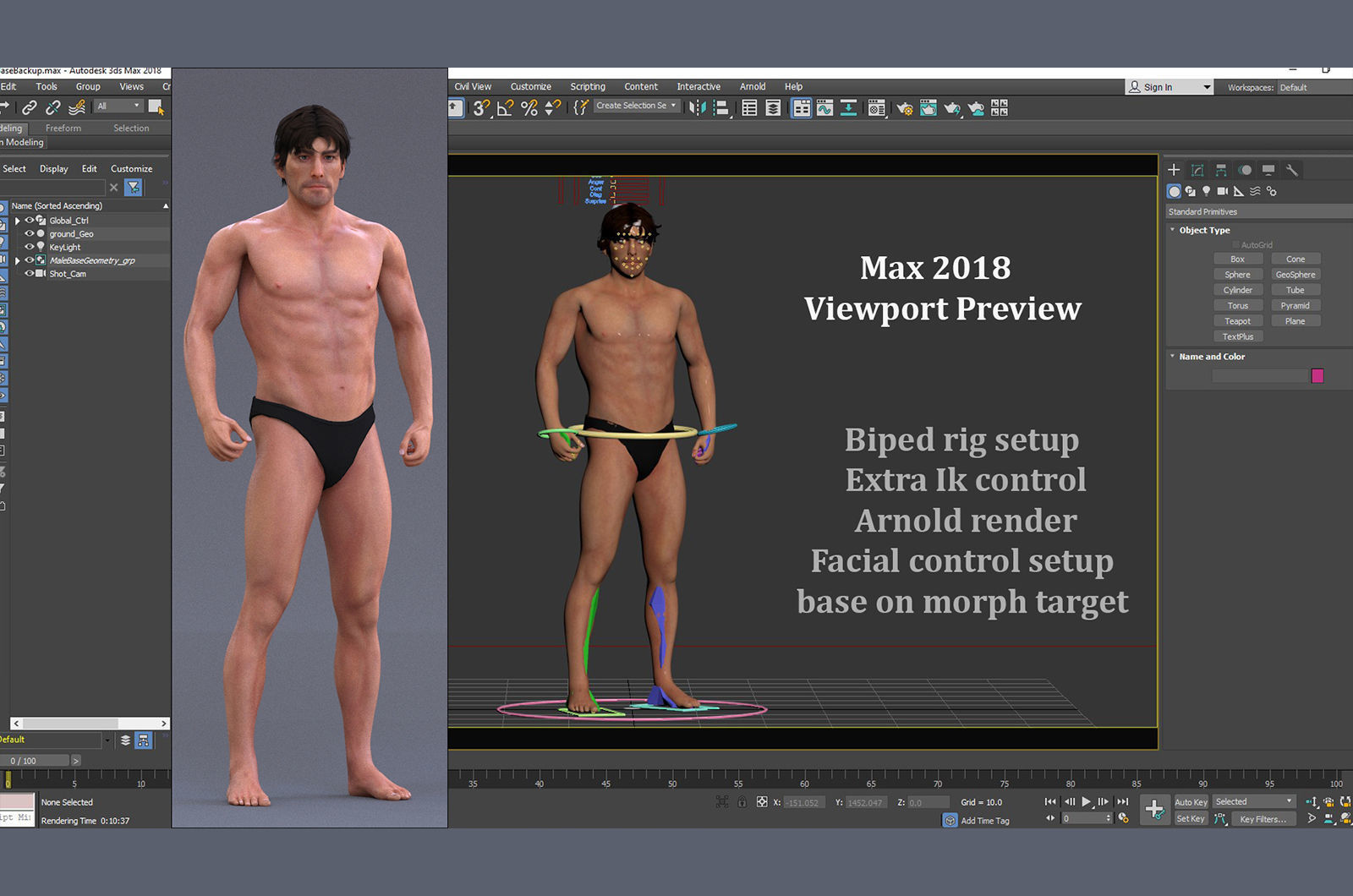Render in the cloud teapot icon
1353x896 pixels.
tap(976, 108)
